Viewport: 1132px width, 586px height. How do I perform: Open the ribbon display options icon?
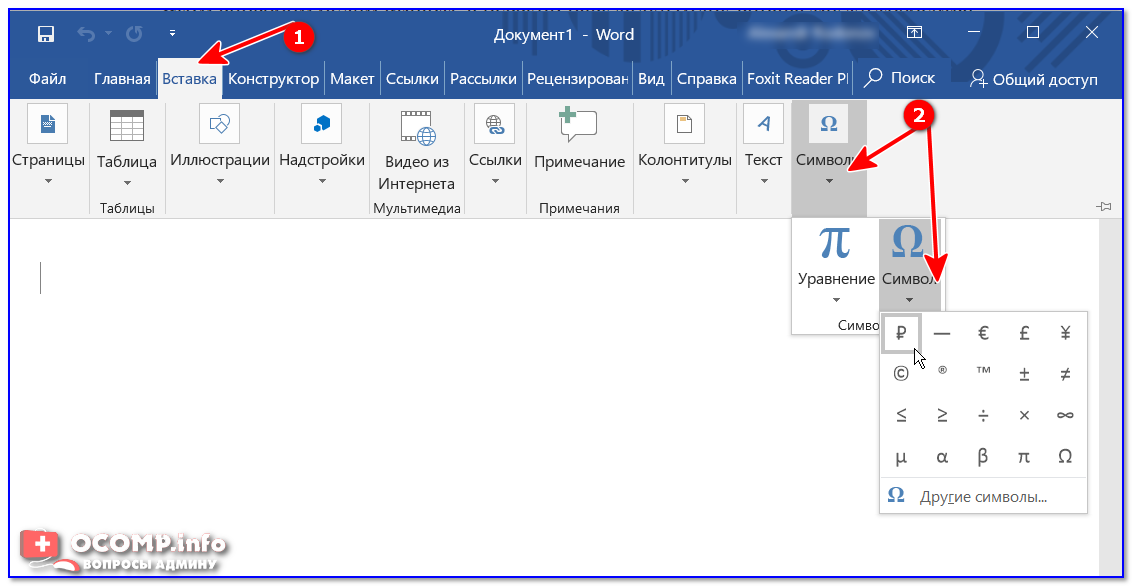click(x=915, y=33)
